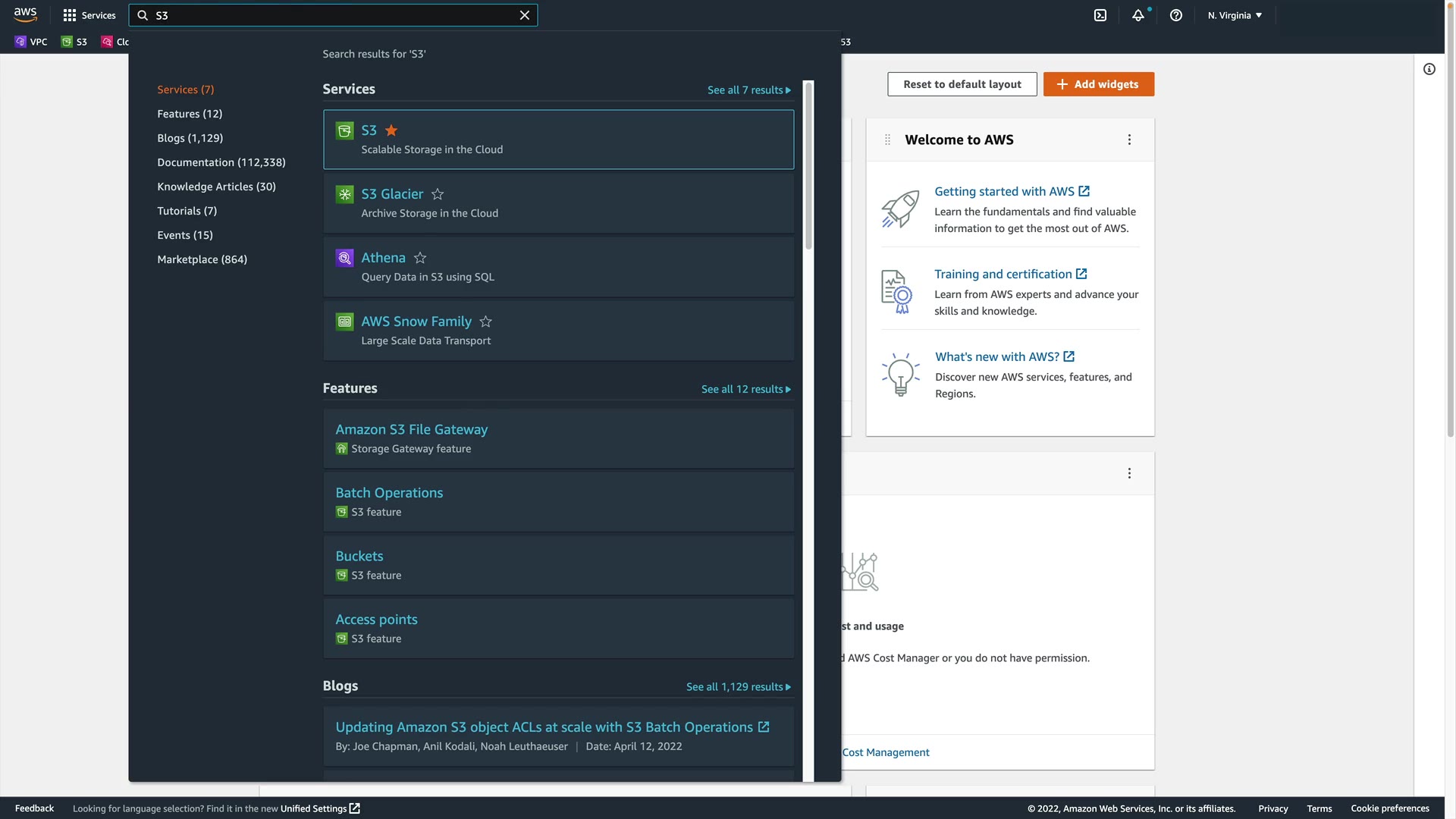Viewport: 1456px width, 819px height.
Task: Expand the N. Virginia region dropdown
Action: pyautogui.click(x=1235, y=15)
